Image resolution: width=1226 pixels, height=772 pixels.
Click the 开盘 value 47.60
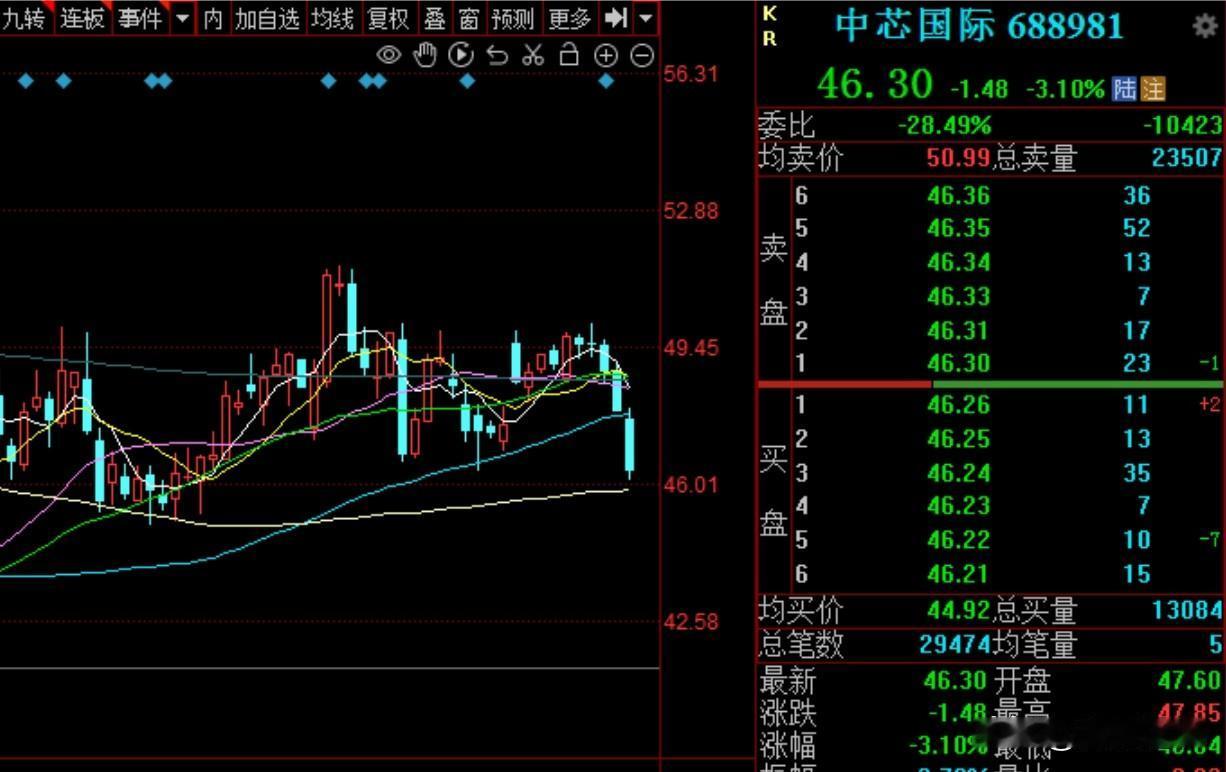(x=1190, y=680)
